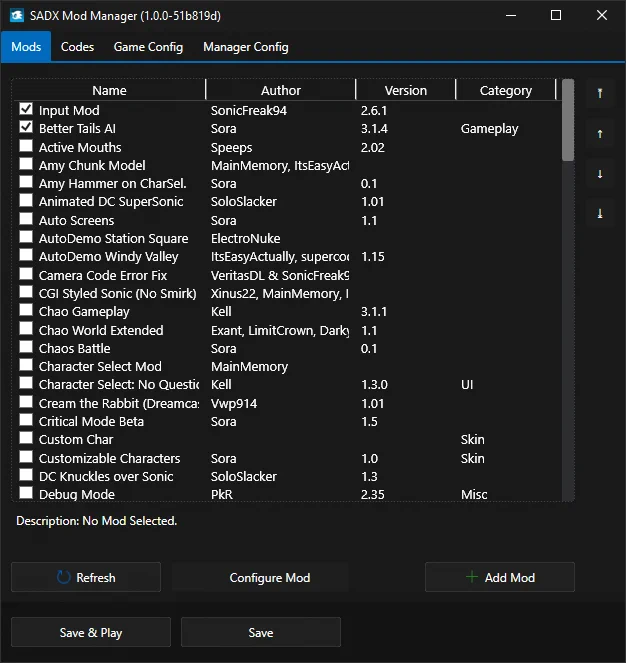Switch to the Mods tab
626x663 pixels.
(26, 47)
